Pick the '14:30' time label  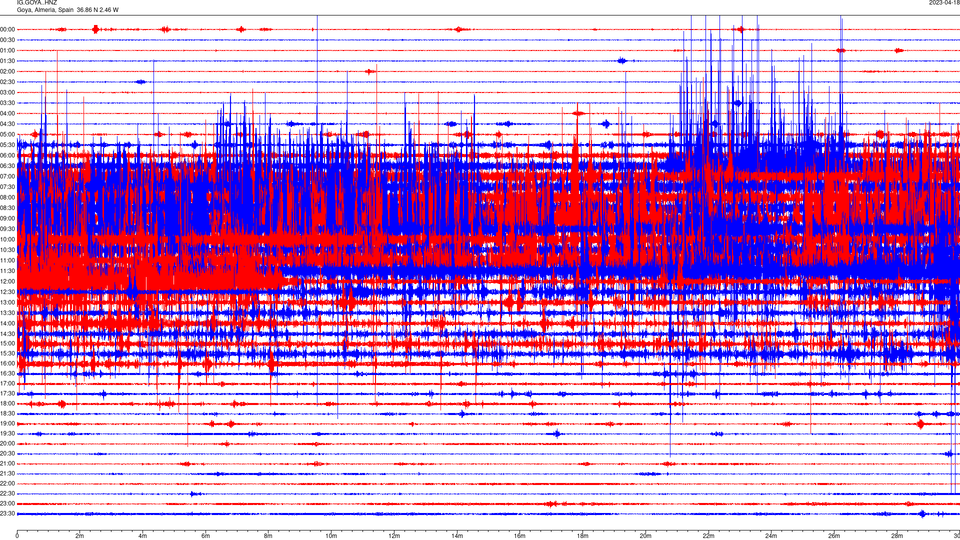click(x=7, y=334)
